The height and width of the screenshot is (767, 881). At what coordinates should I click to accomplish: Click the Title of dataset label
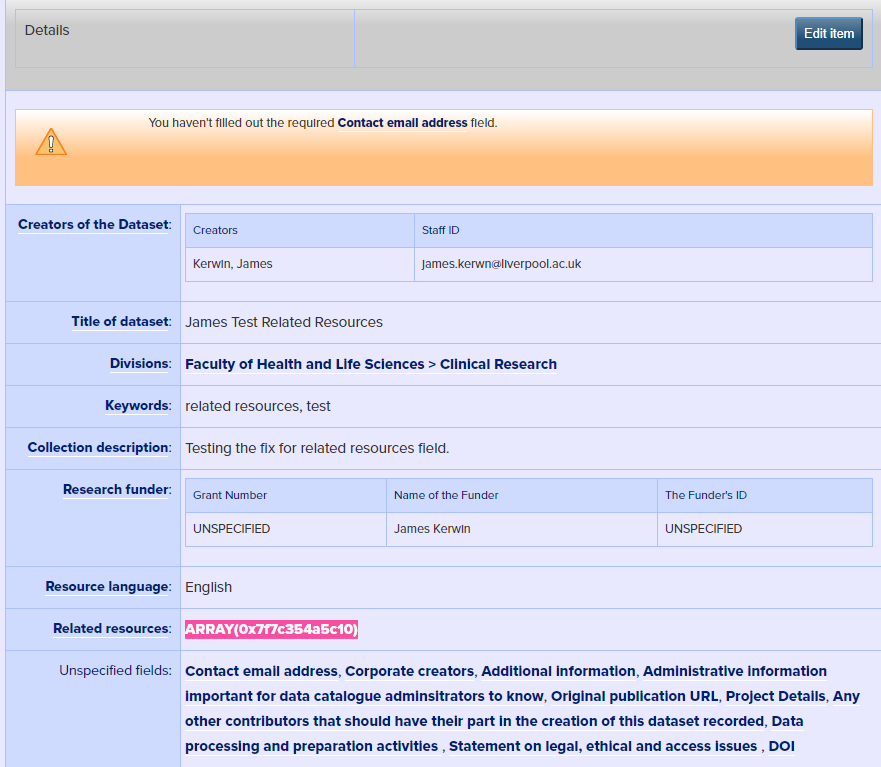120,322
